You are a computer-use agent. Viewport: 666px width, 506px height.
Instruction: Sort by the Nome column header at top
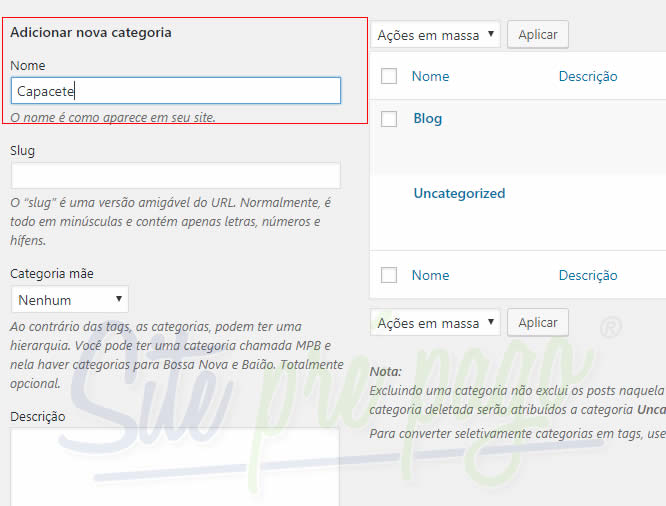[430, 76]
